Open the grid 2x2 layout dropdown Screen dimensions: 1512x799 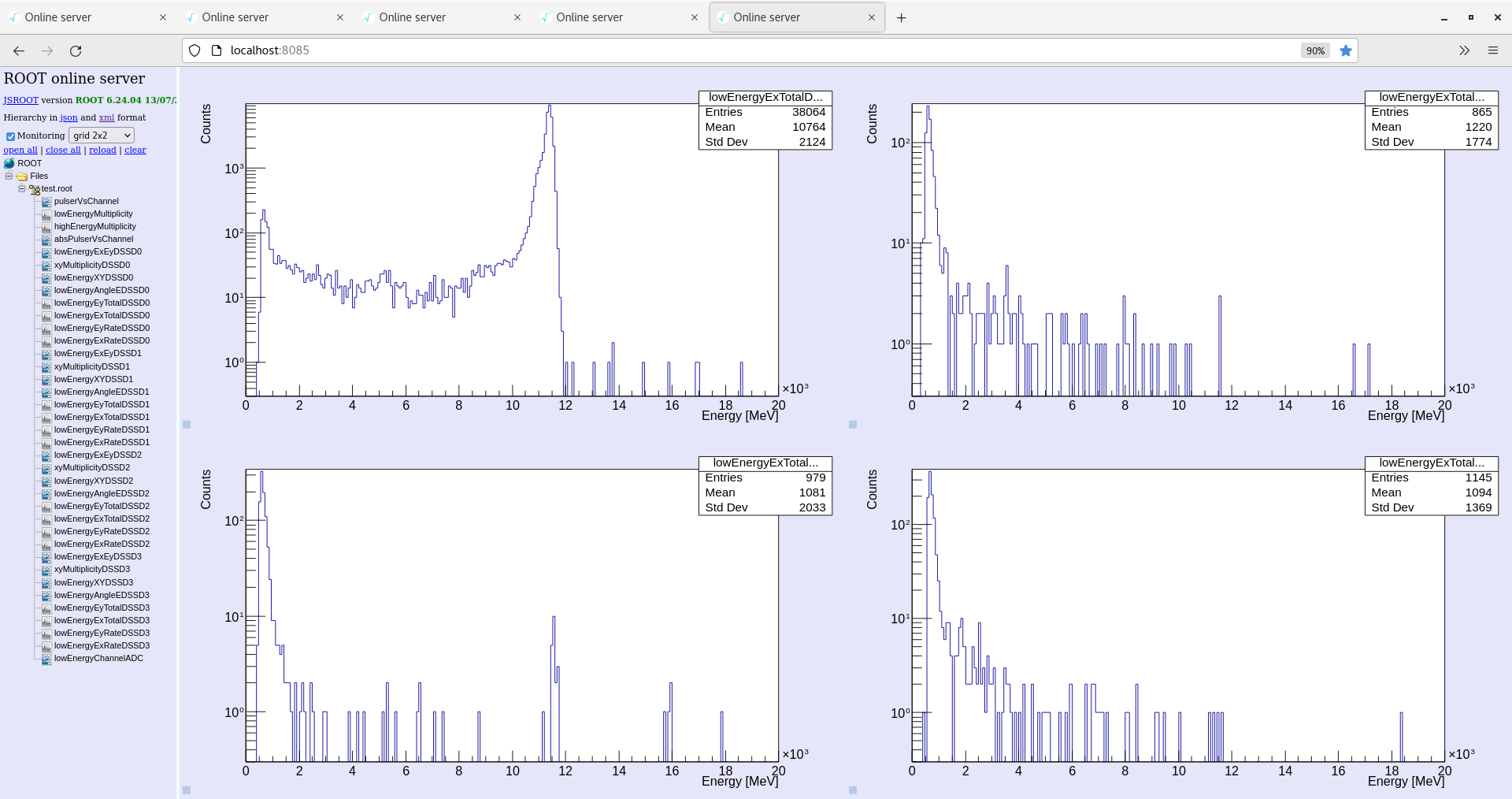click(101, 135)
